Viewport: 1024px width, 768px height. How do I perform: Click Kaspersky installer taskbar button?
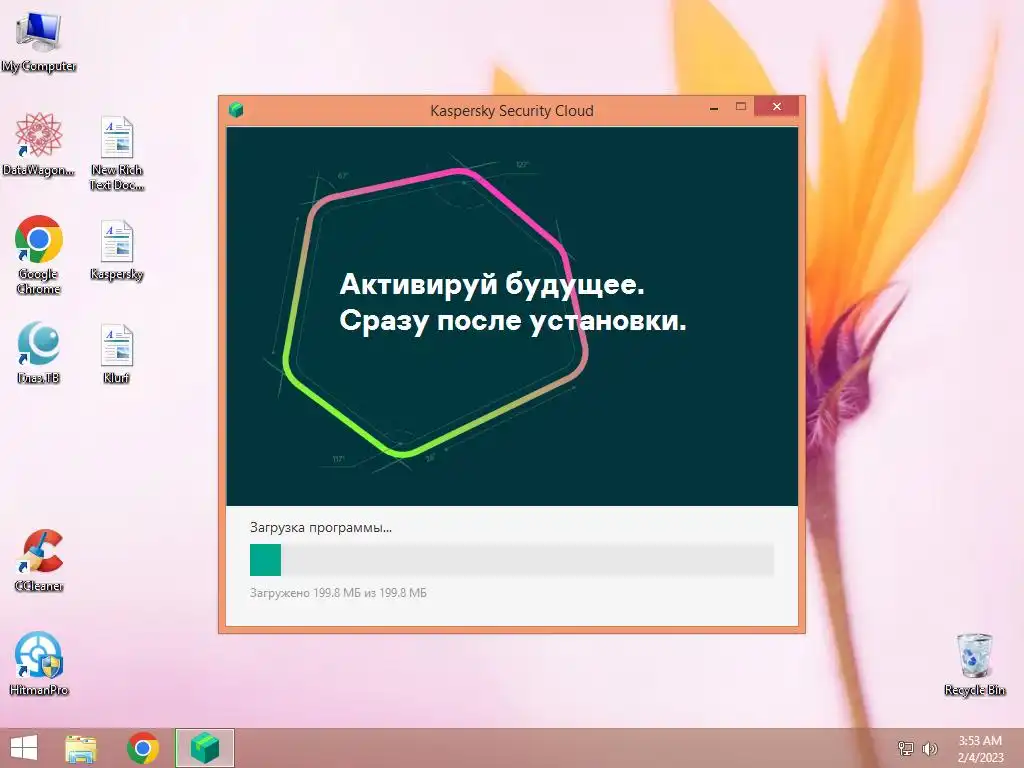pyautogui.click(x=205, y=748)
